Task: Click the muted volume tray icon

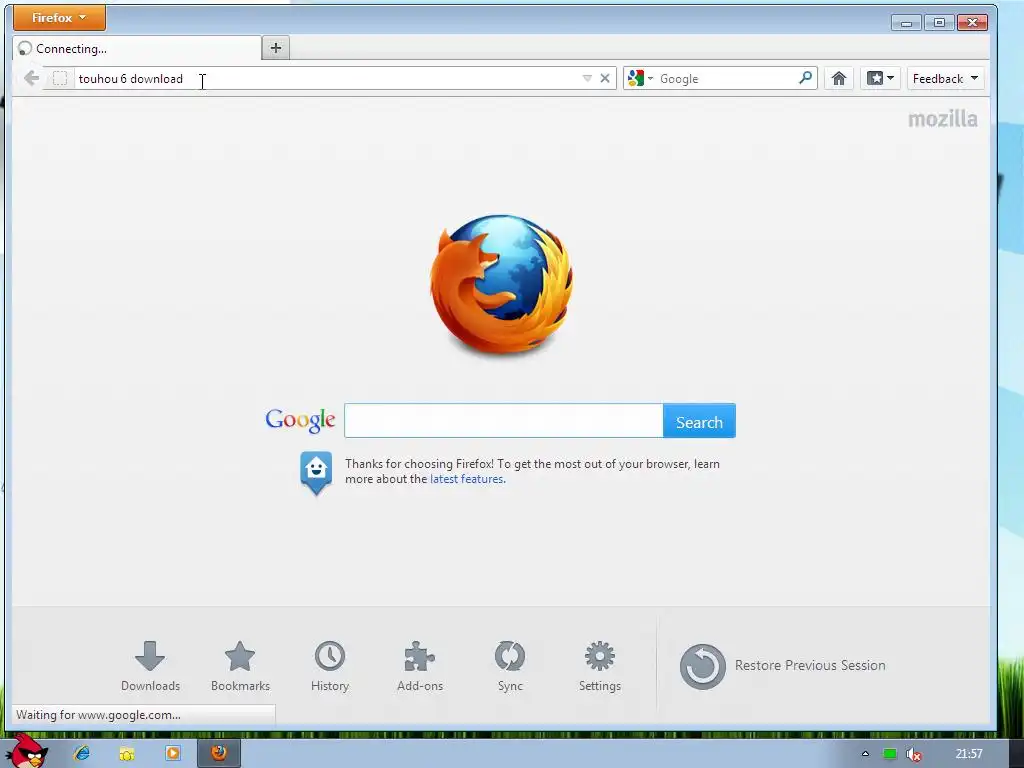Action: [914, 754]
